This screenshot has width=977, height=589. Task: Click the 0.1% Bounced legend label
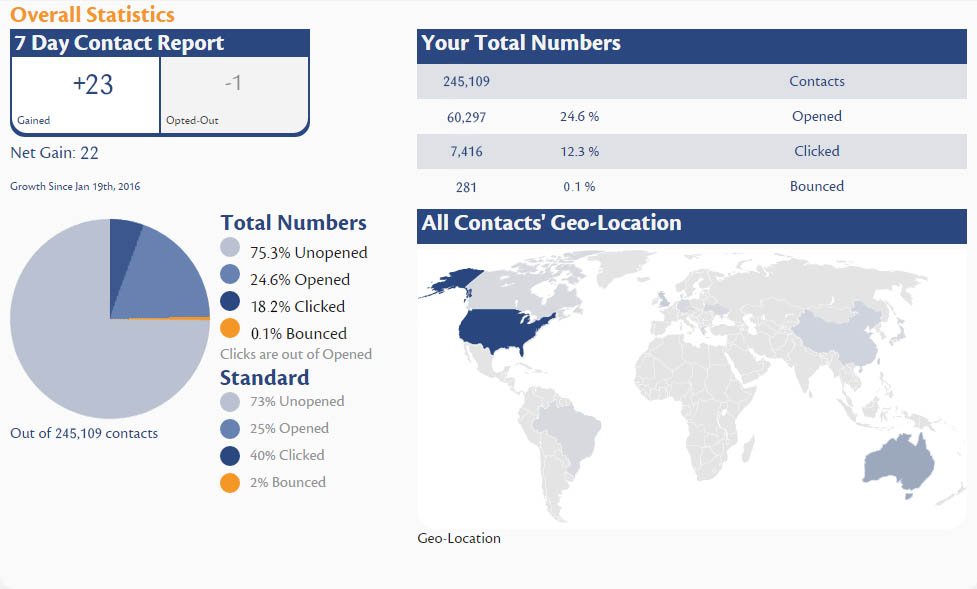click(x=298, y=334)
